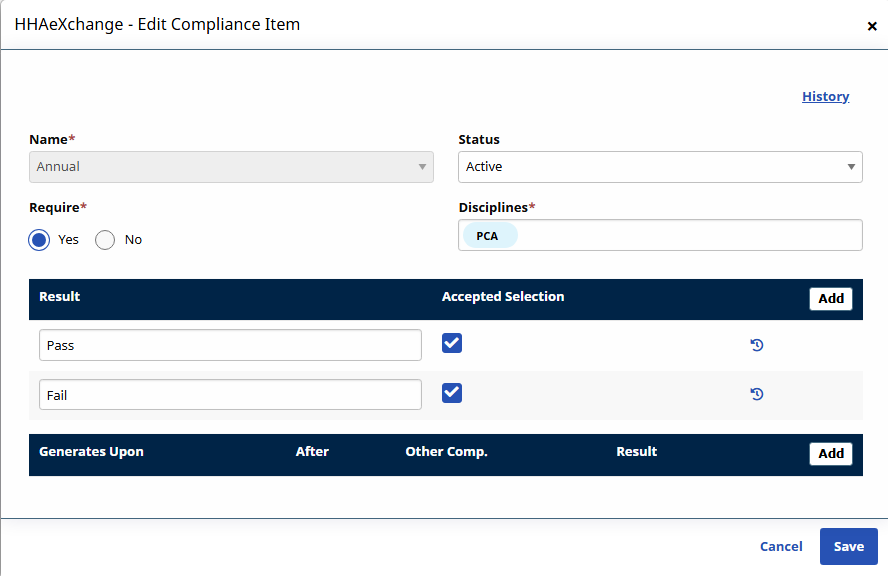Uncheck Accepted Selection for Fail
Screen dimensions: 888x576
pyautogui.click(x=452, y=393)
